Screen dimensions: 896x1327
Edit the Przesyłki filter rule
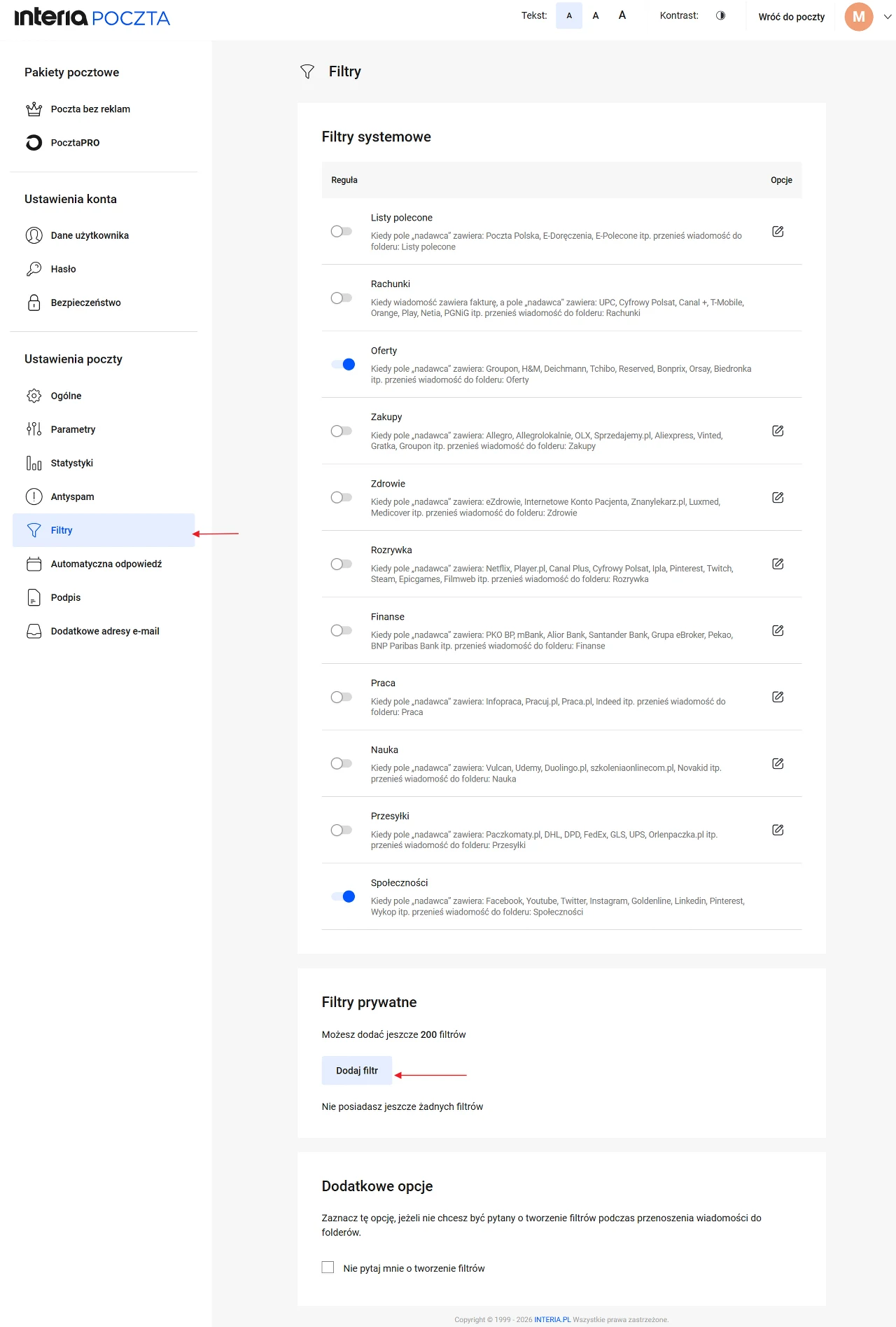coord(778,830)
